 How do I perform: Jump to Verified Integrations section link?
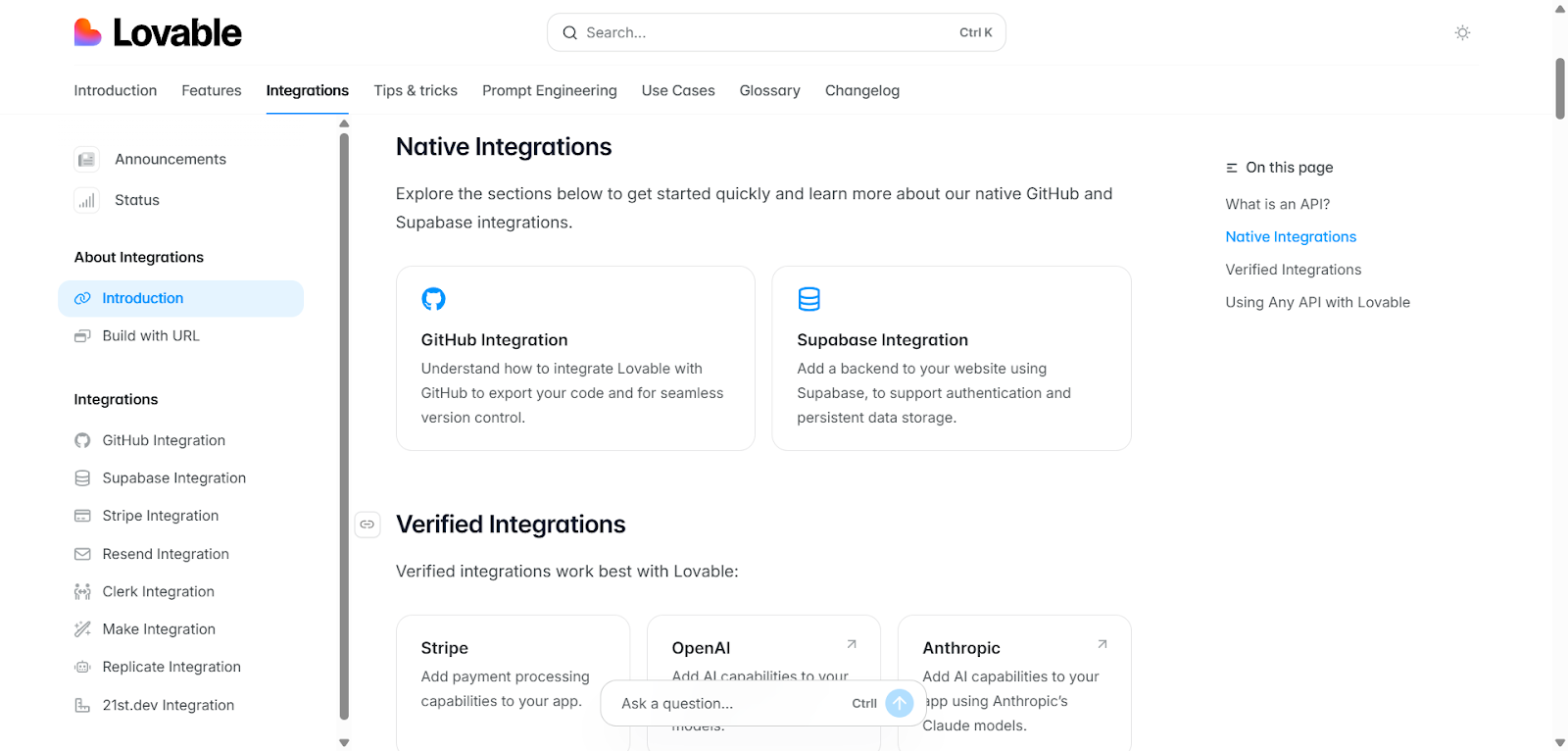pyautogui.click(x=1294, y=270)
